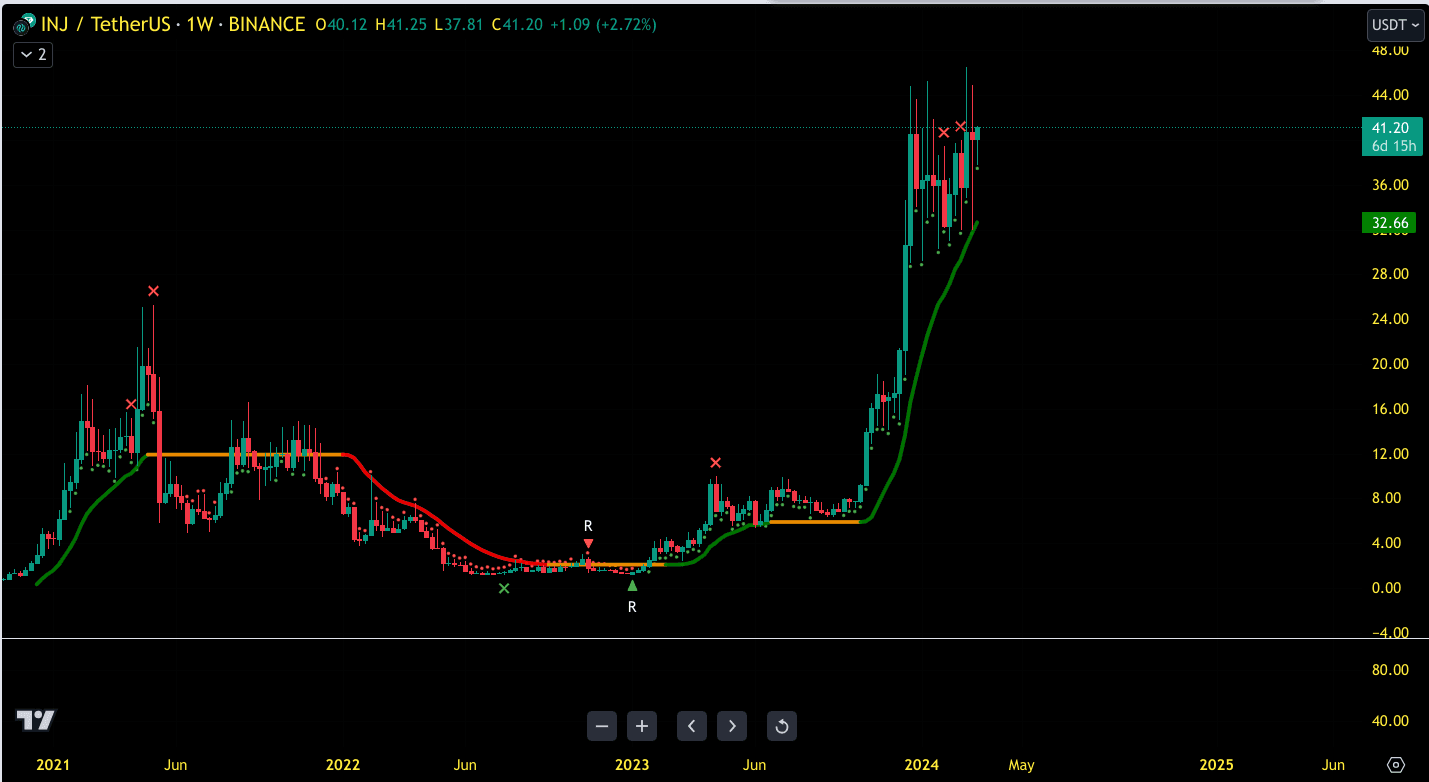
Task: Click the 80.00 label in the lower pane
Action: (1391, 670)
